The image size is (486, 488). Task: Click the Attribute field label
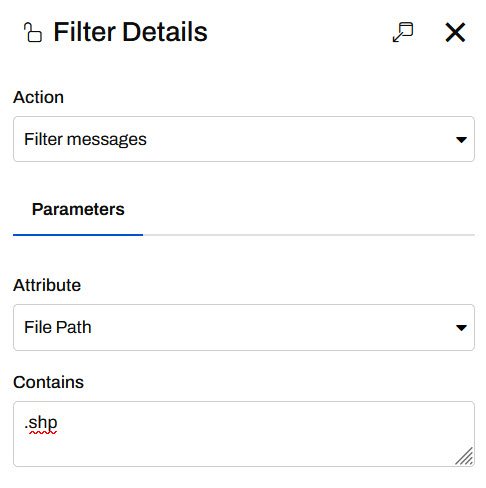[x=47, y=285]
